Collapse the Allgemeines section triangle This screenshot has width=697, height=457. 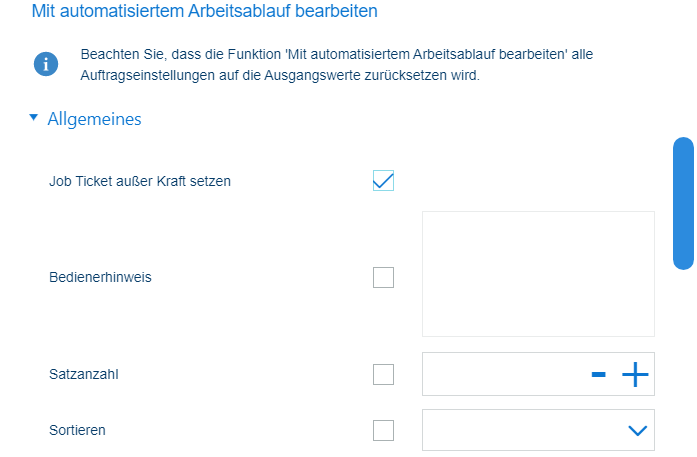coord(33,118)
